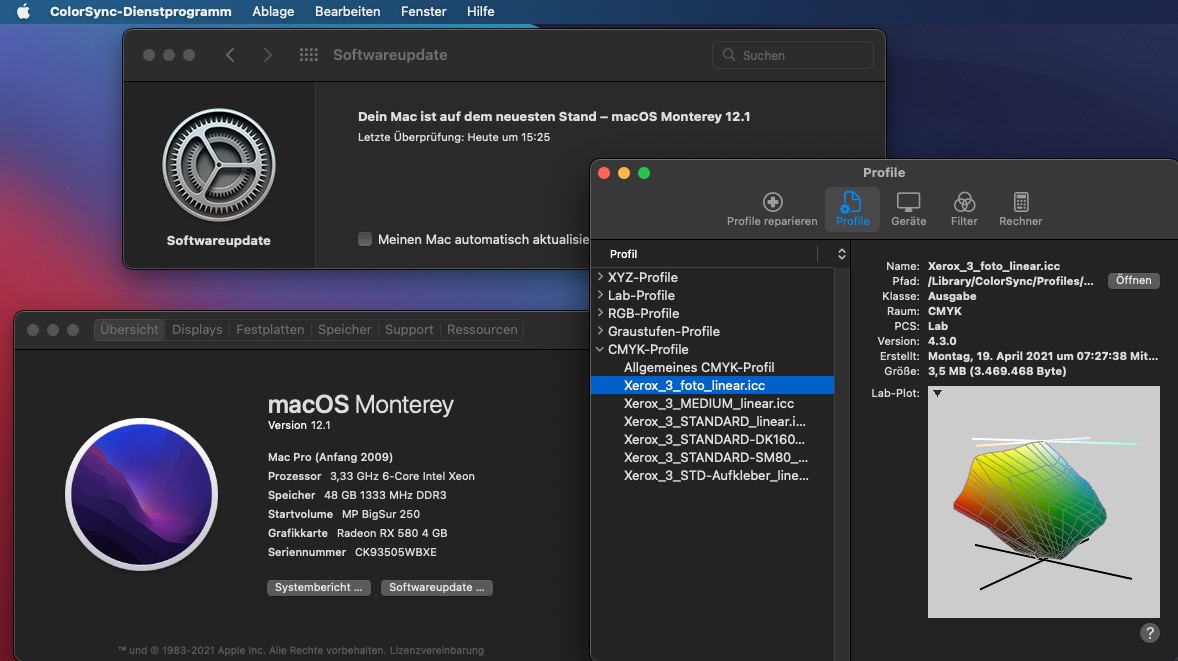
Task: Click the Systembericht button
Action: 318,587
